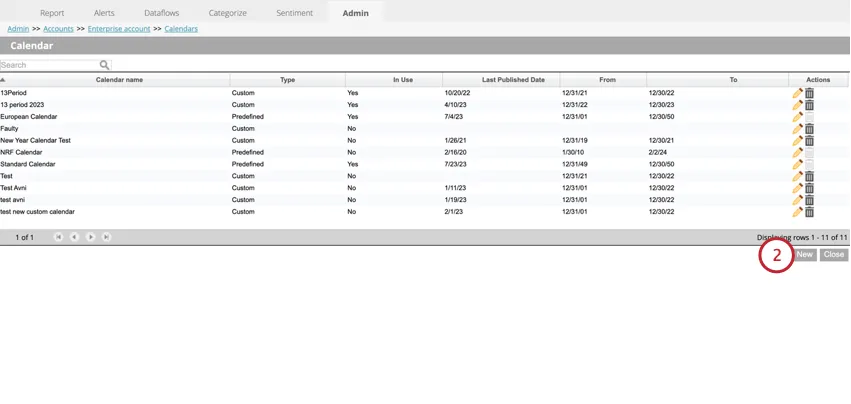Click the Close button
The height and width of the screenshot is (404, 851).
click(834, 255)
